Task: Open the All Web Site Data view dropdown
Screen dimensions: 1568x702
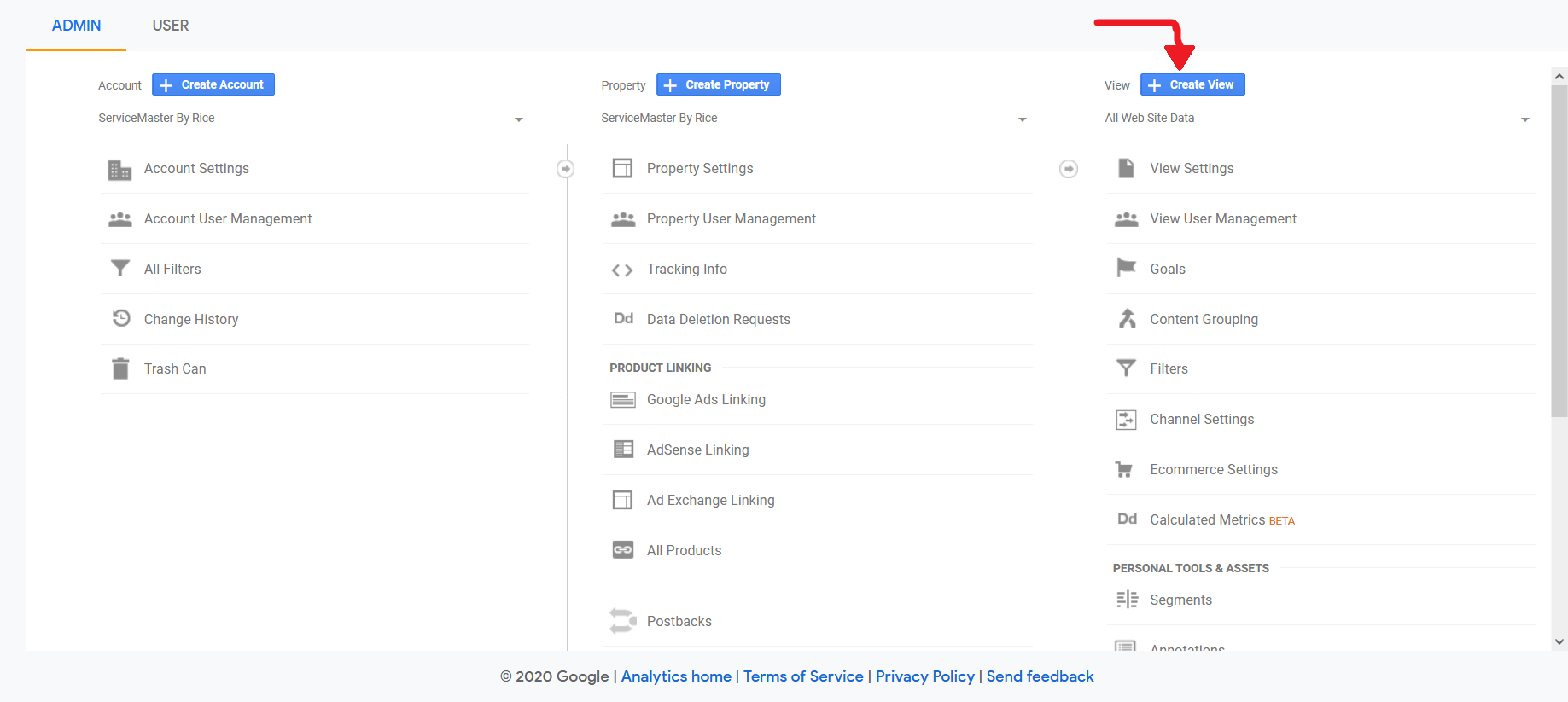Action: 1320,119
